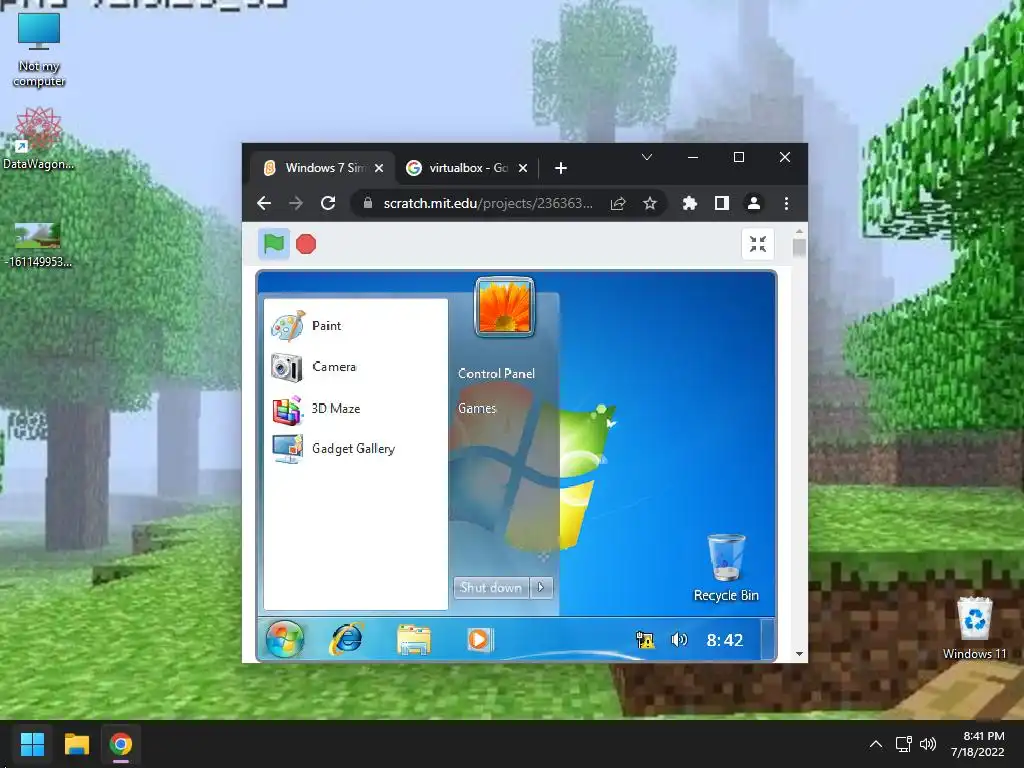Viewport: 1024px width, 768px height.
Task: Go forward in Chrome
Action: (x=296, y=203)
